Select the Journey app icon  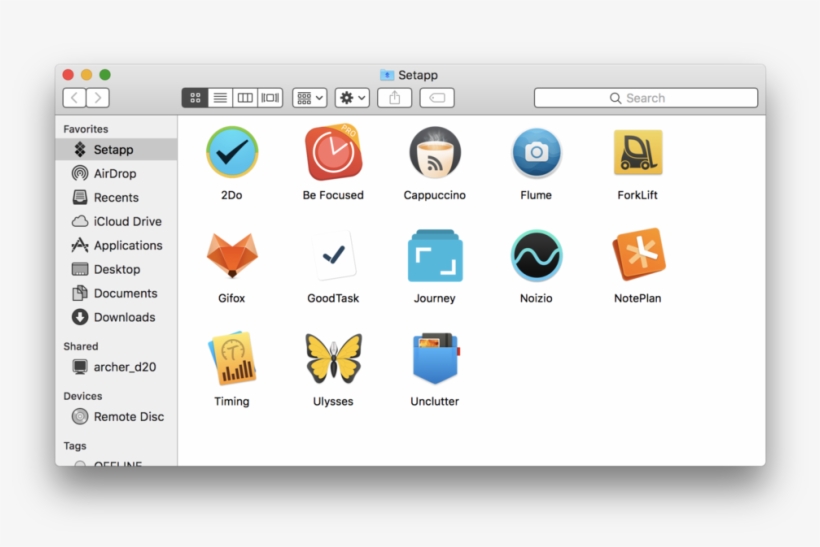pyautogui.click(x=435, y=255)
